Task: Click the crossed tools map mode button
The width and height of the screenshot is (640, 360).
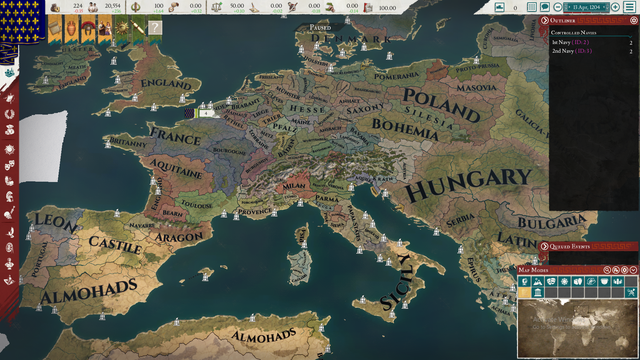Action: click(631, 292)
